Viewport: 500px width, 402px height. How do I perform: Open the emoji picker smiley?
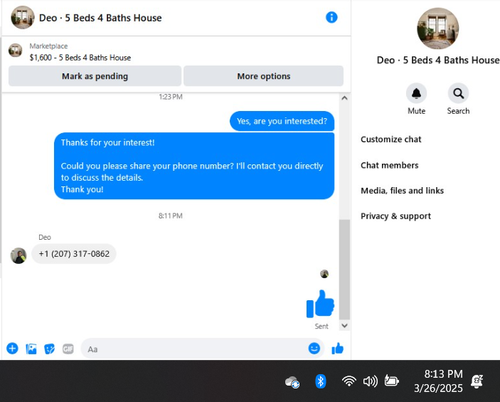(x=314, y=348)
